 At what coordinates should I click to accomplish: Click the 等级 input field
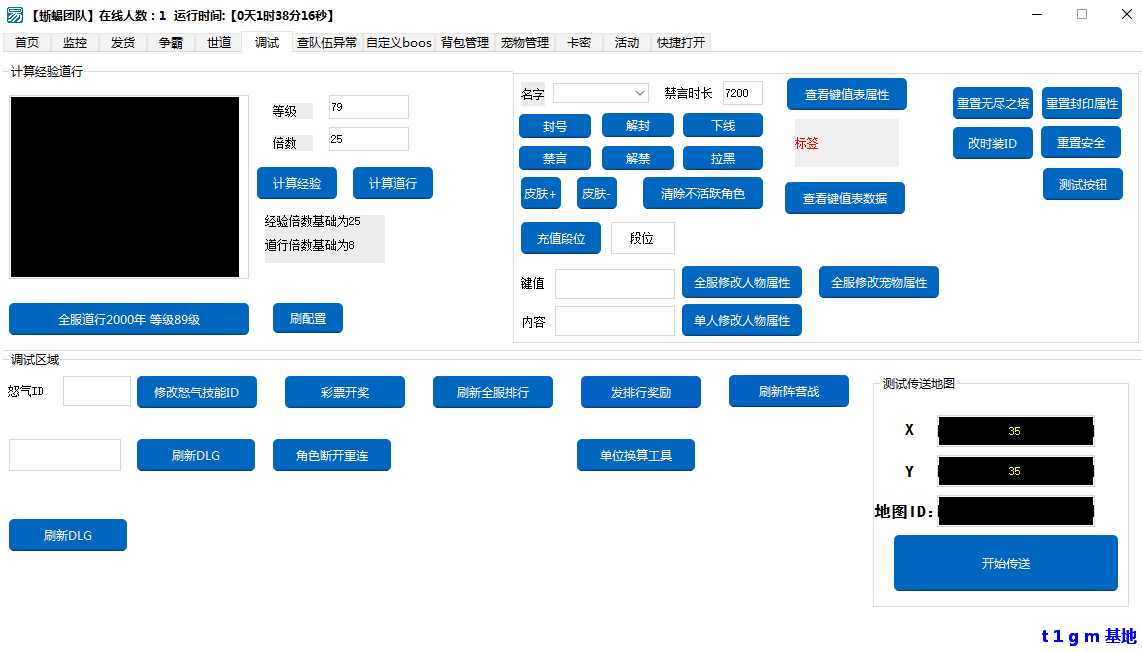[x=368, y=107]
